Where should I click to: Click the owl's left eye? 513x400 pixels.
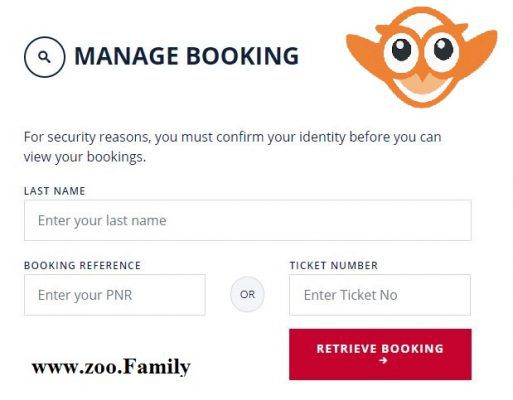pyautogui.click(x=401, y=50)
